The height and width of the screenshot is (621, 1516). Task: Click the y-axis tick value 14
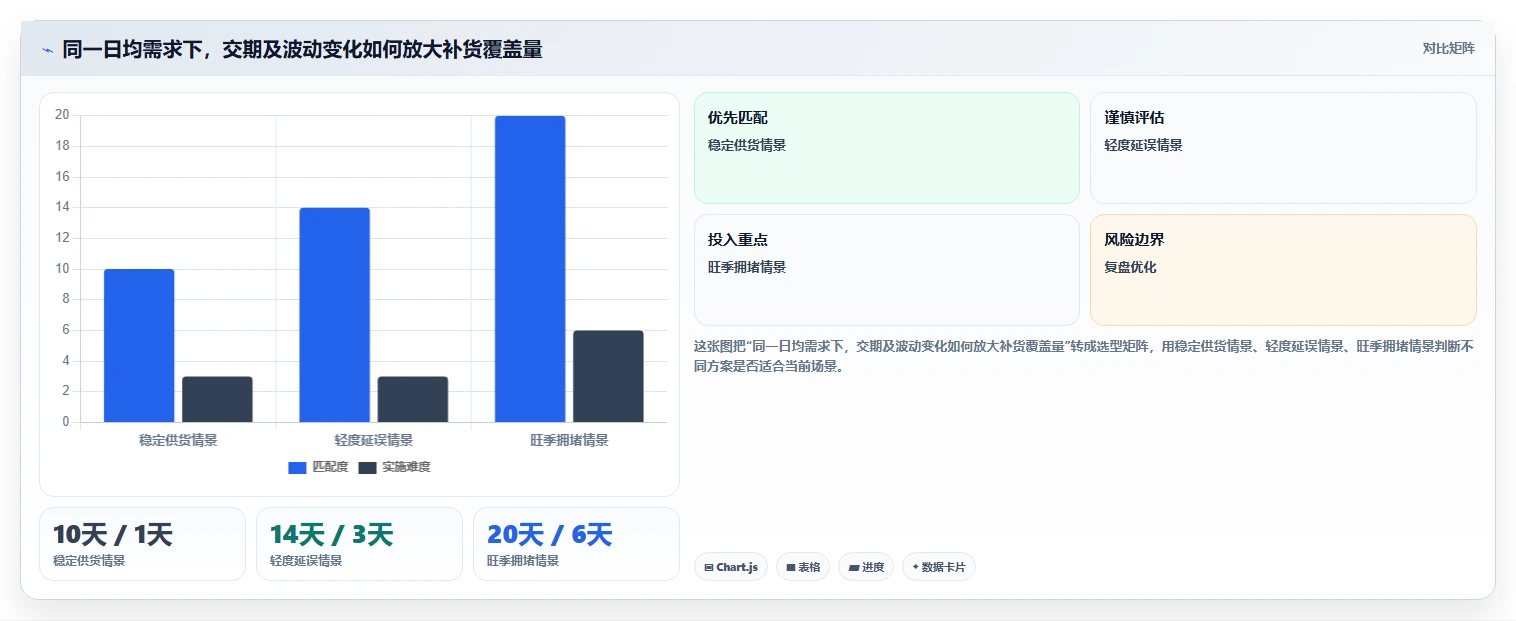click(x=62, y=207)
